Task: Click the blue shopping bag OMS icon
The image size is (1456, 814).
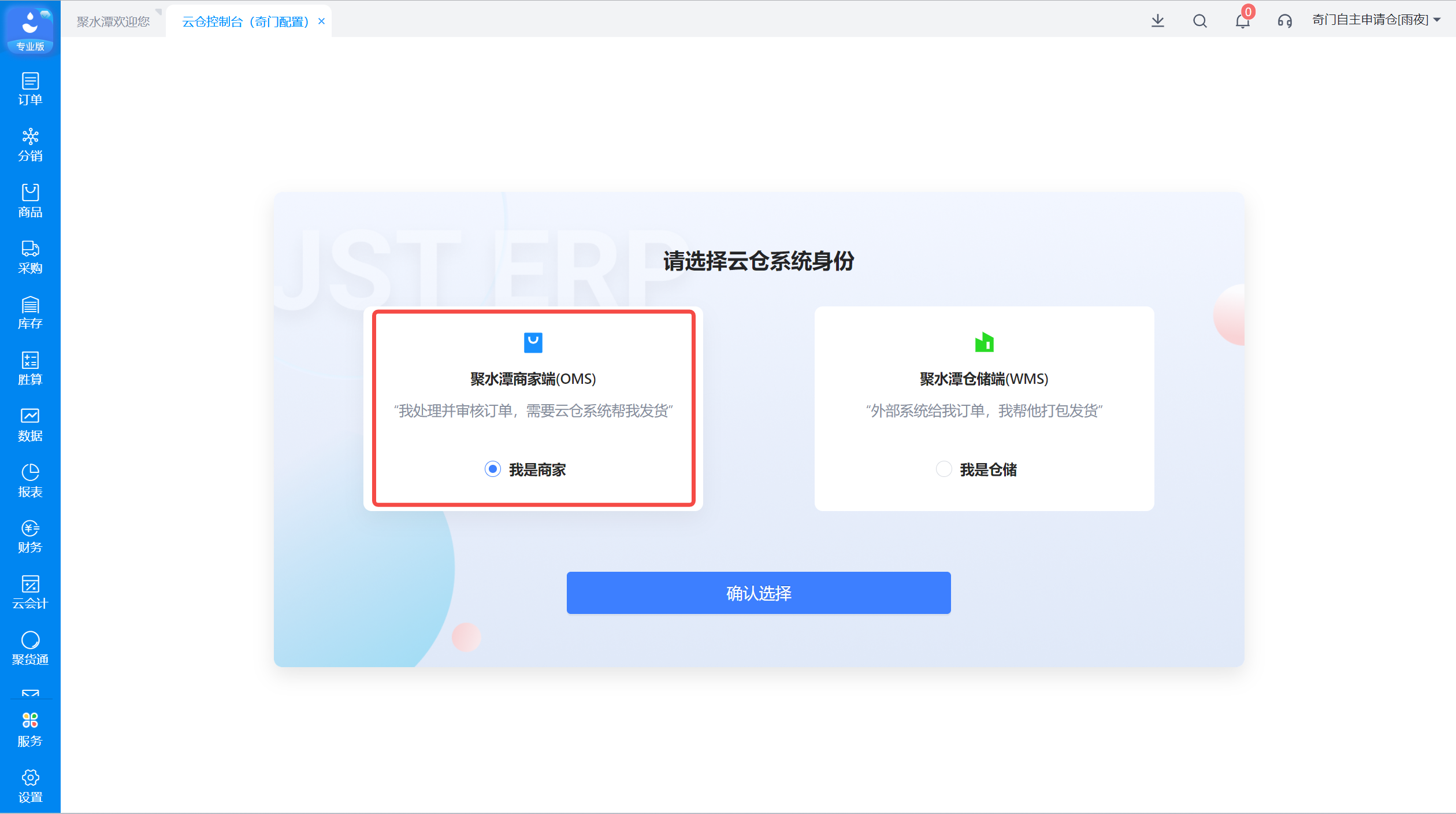Action: coord(533,342)
